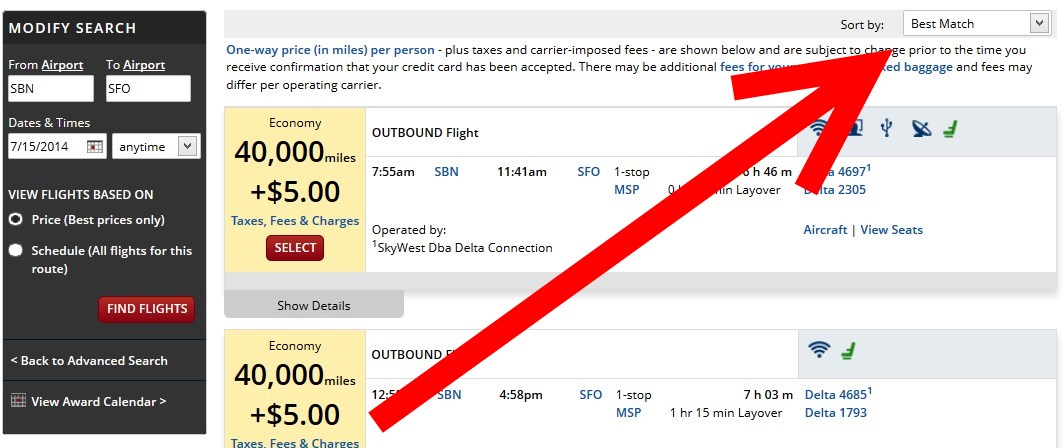The height and width of the screenshot is (448, 1063).
Task: Open the date picker calendar icon
Action: click(95, 146)
